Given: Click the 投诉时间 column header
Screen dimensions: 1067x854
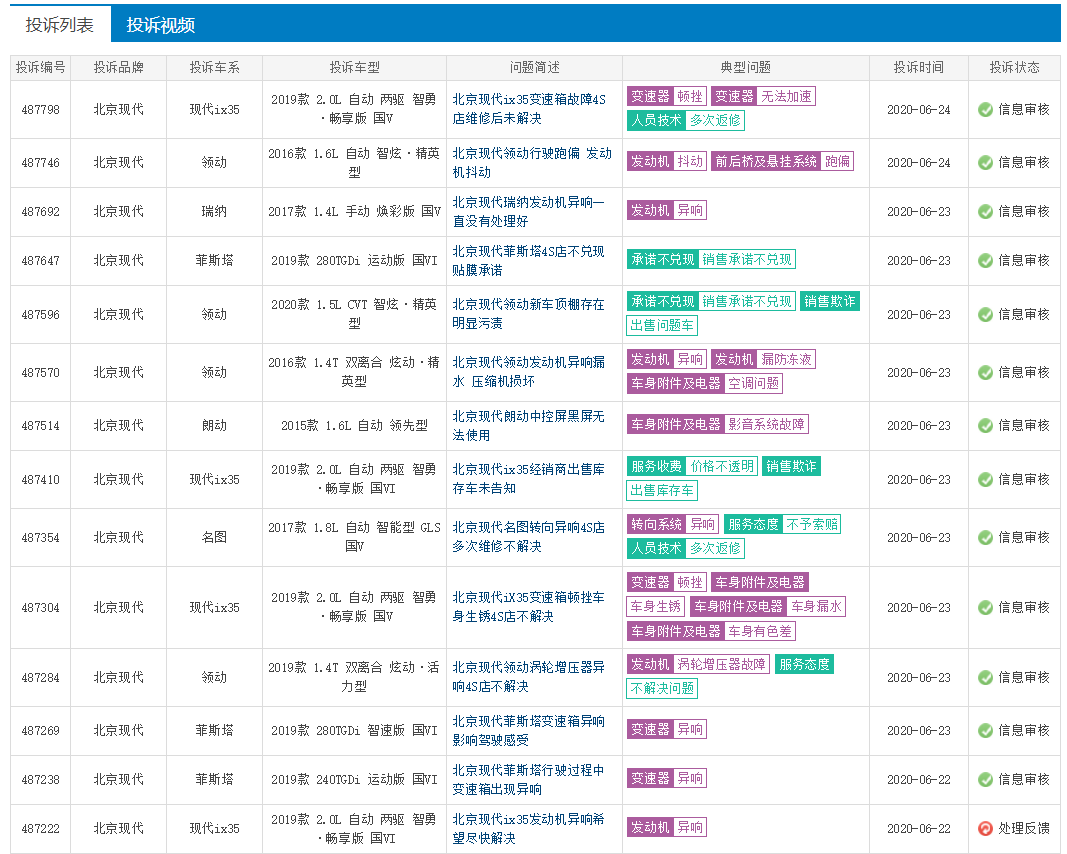Looking at the screenshot, I should click(x=919, y=68).
